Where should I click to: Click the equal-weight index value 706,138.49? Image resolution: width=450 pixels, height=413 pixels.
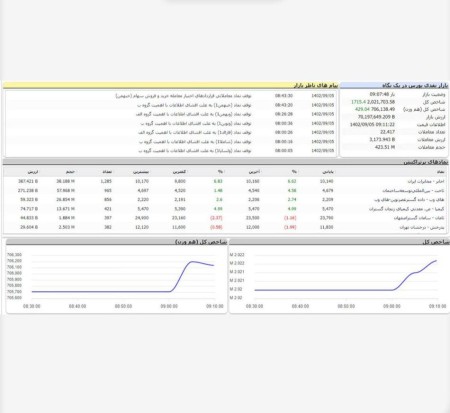(383, 109)
